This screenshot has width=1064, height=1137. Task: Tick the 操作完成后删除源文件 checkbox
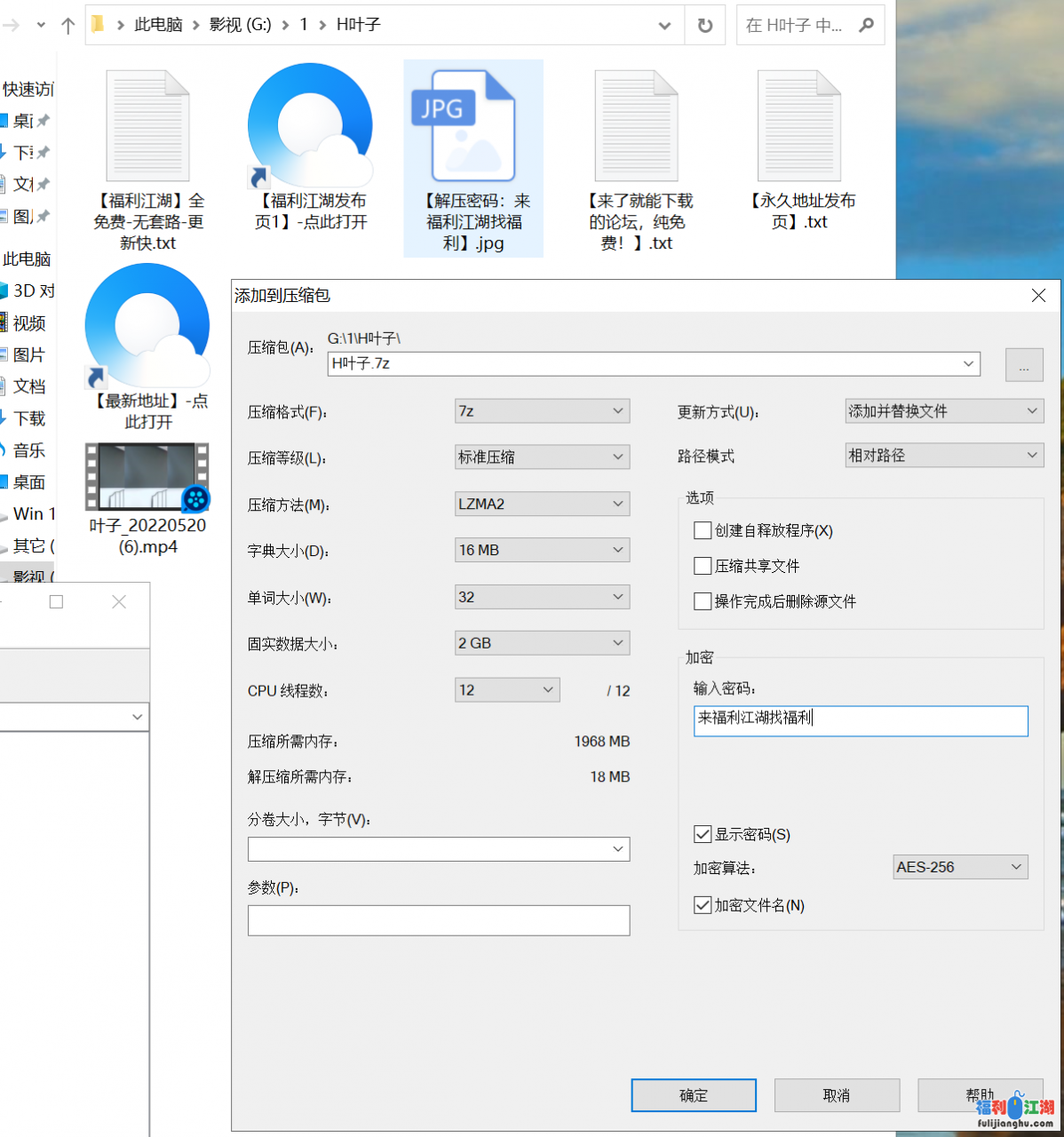click(x=703, y=601)
